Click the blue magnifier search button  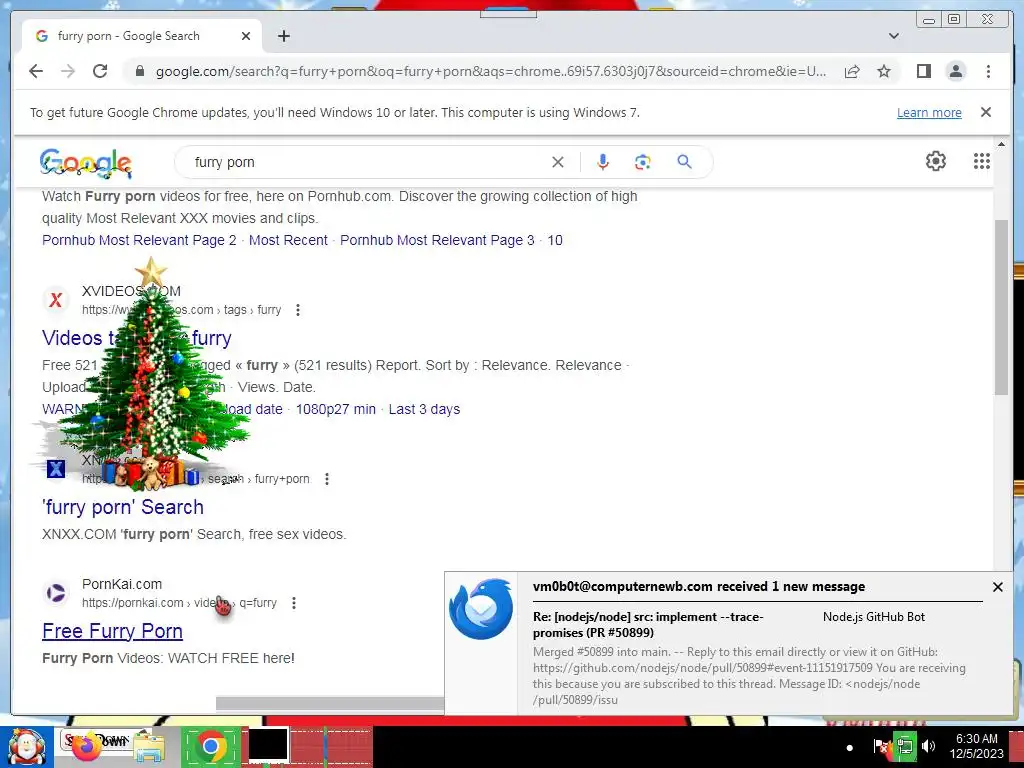click(x=684, y=162)
